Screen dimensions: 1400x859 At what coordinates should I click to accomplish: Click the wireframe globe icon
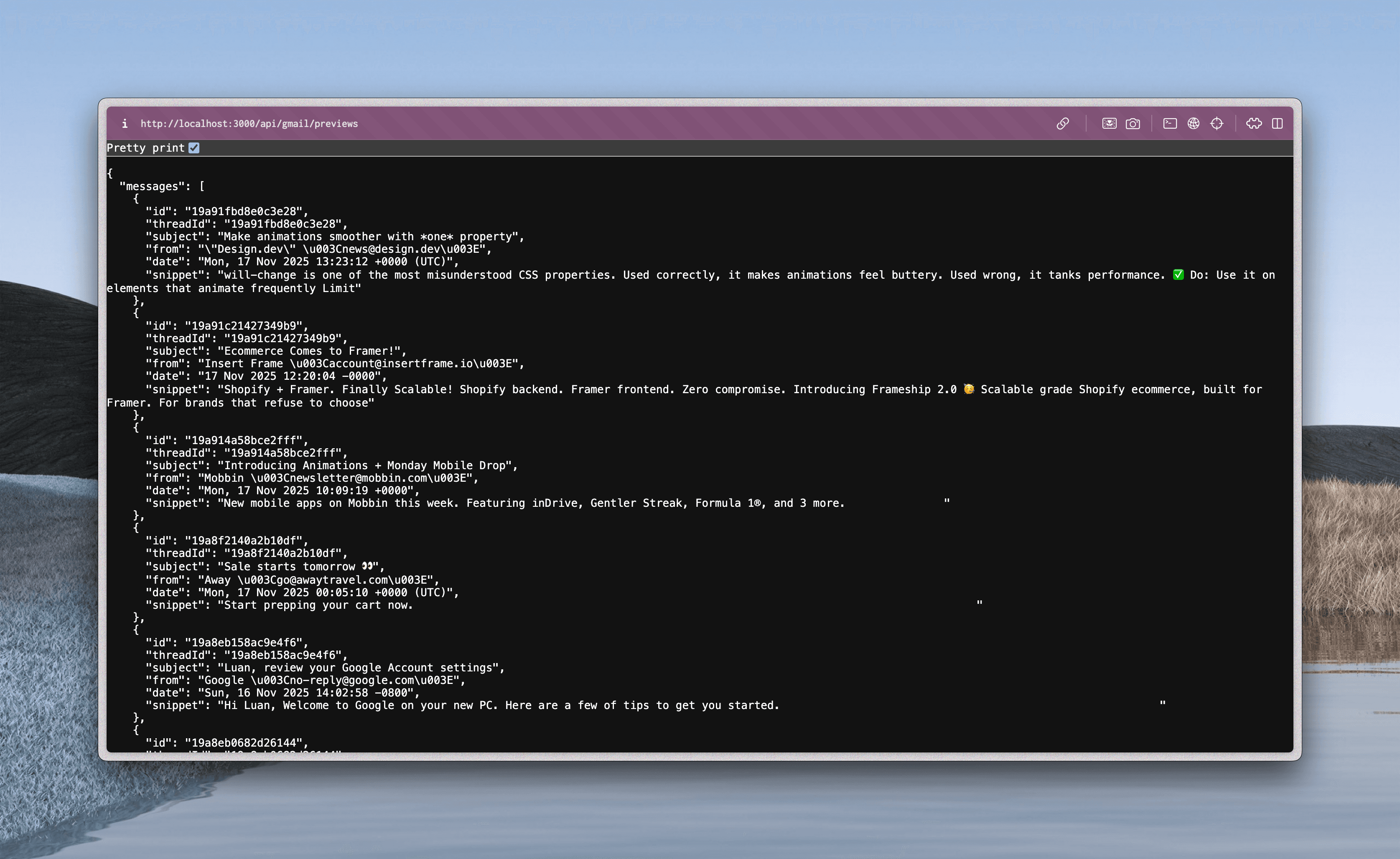(x=1193, y=123)
